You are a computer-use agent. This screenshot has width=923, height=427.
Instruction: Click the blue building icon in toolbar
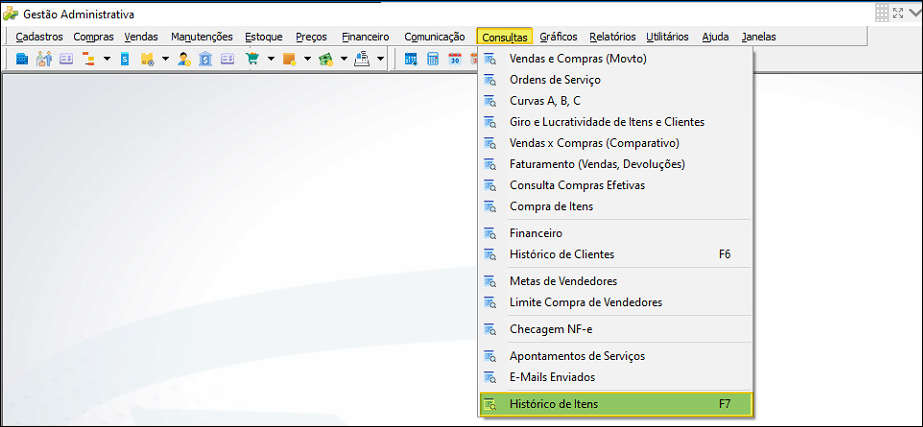click(x=22, y=59)
